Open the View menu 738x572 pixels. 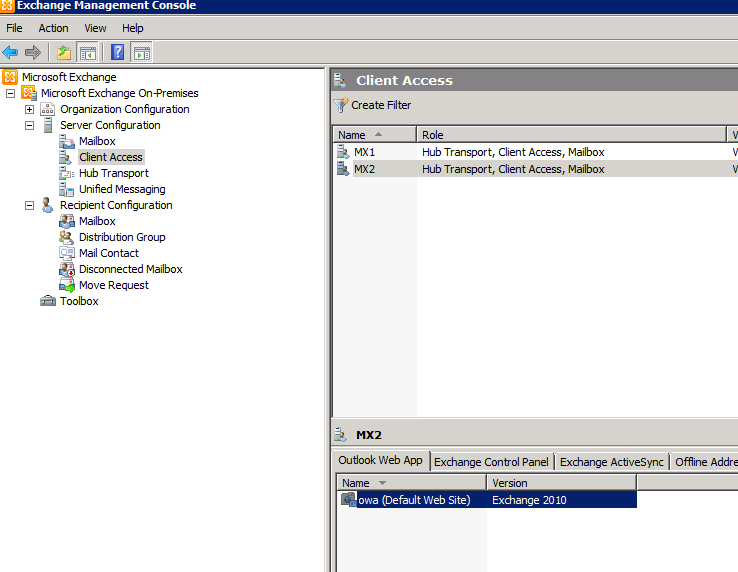(95, 28)
